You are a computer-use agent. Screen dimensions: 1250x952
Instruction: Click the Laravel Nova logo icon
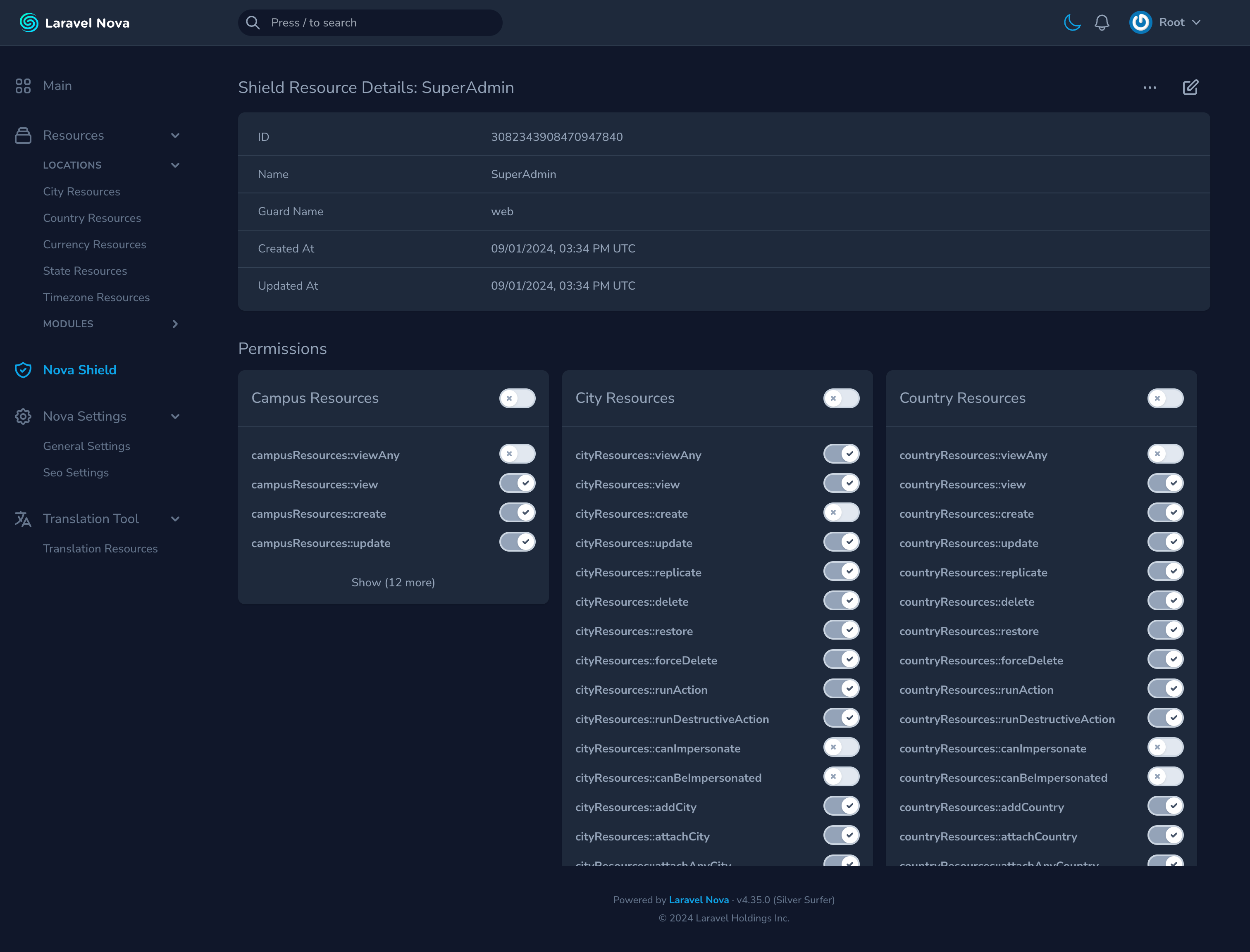[x=29, y=23]
